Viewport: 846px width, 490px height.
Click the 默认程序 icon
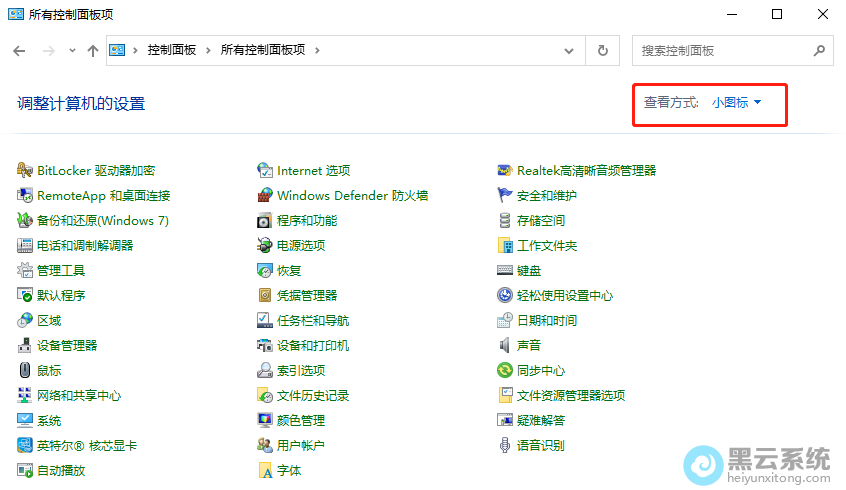click(24, 295)
